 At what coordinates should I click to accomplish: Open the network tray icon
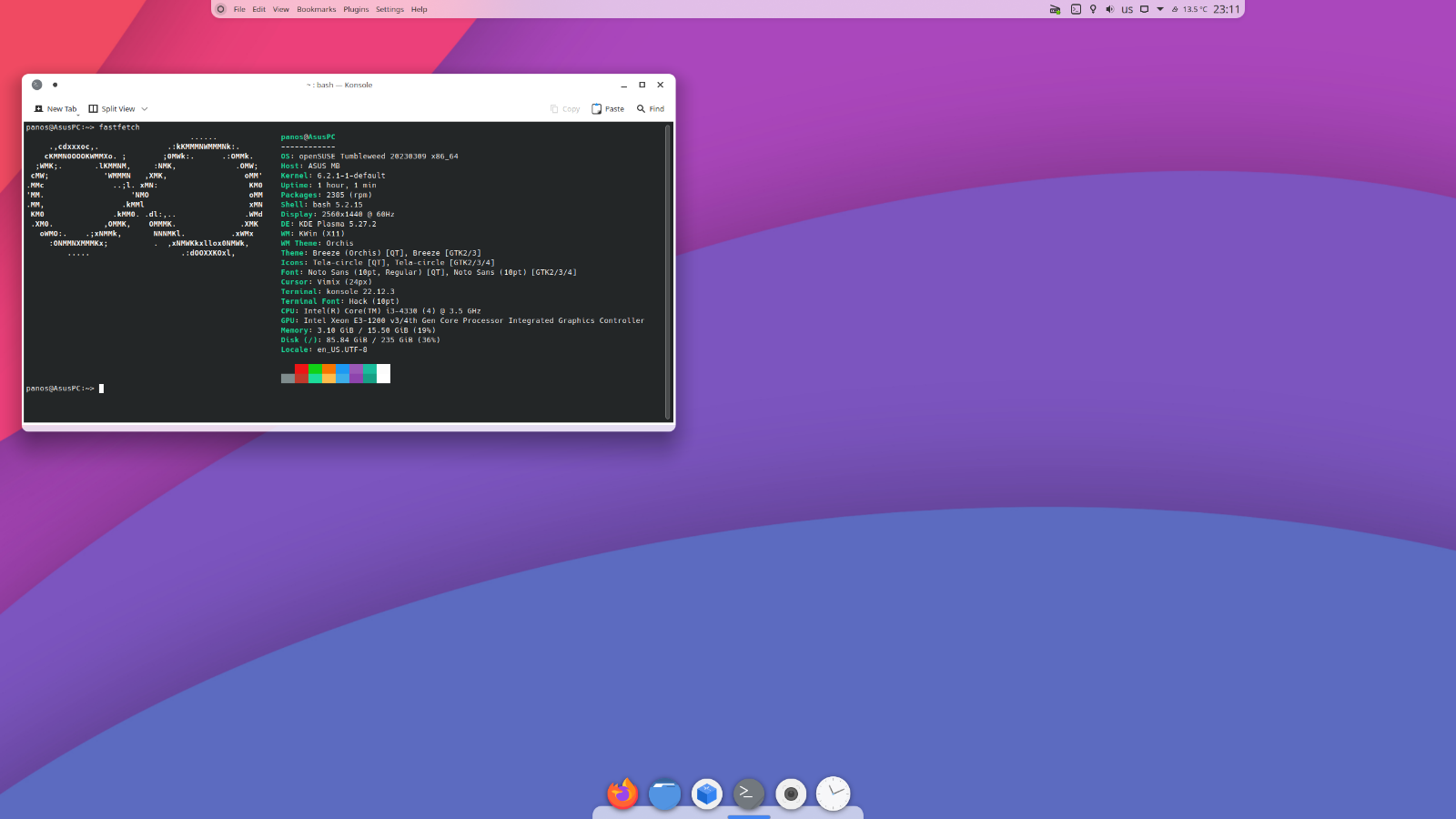(x=1056, y=9)
